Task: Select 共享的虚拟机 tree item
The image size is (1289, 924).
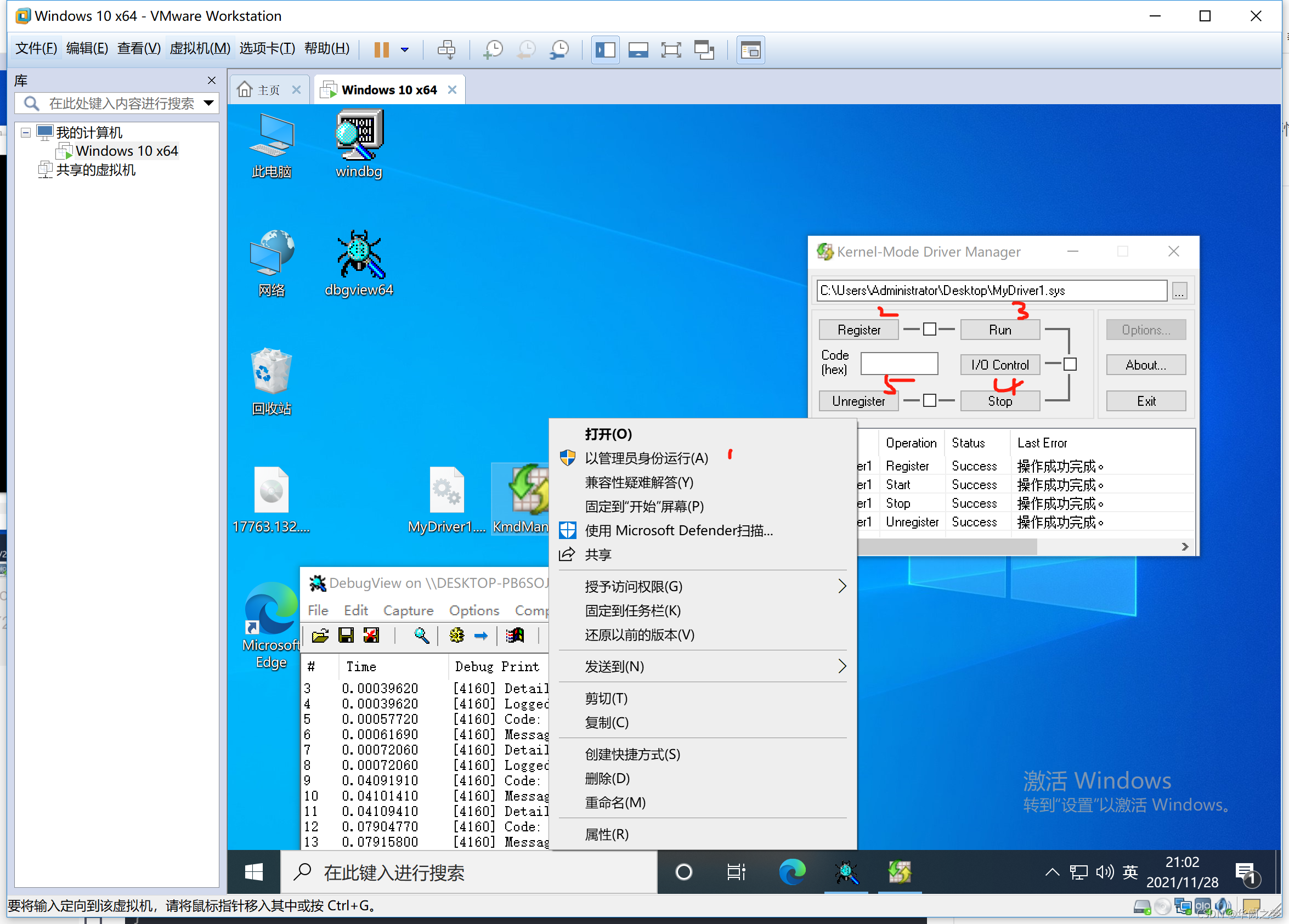Action: point(95,171)
